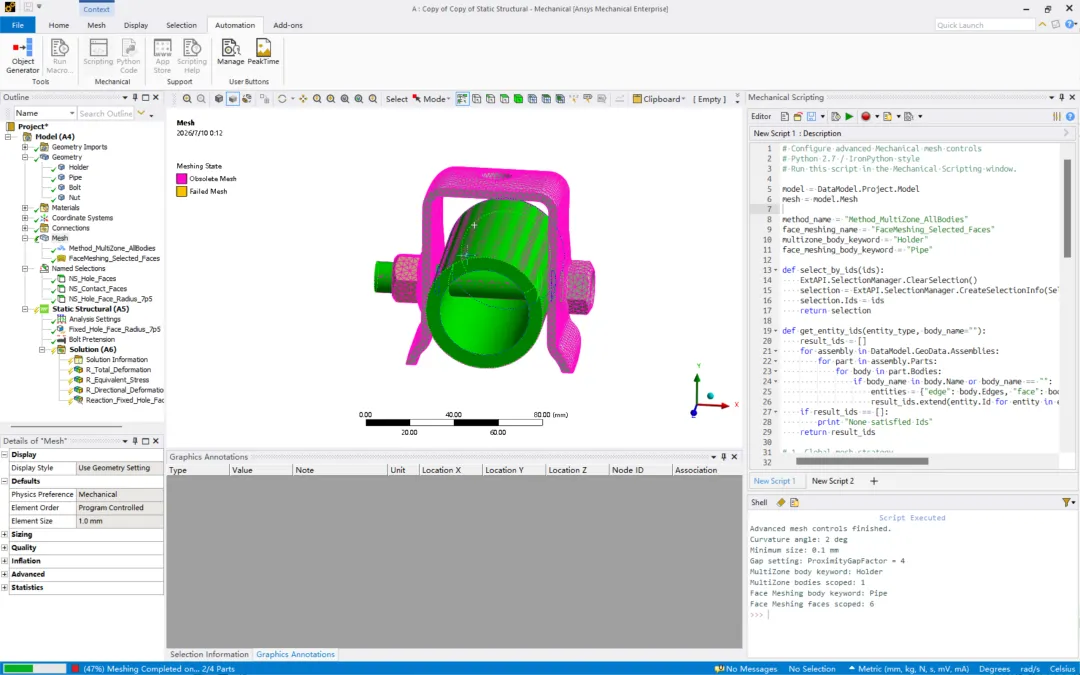
Task: Switch to the Mesh ribbon tab
Action: point(96,25)
